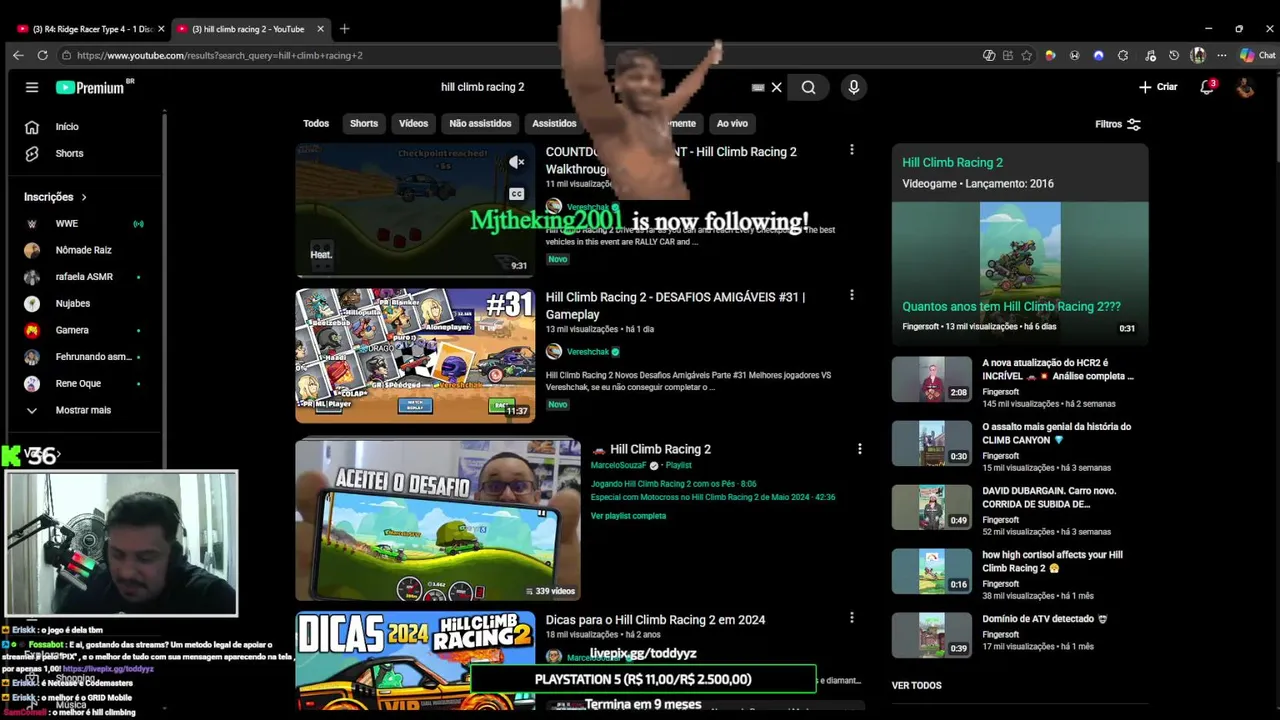This screenshot has height=720, width=1280.
Task: Open Hill Climb Racing 2 game card title
Action: (952, 162)
